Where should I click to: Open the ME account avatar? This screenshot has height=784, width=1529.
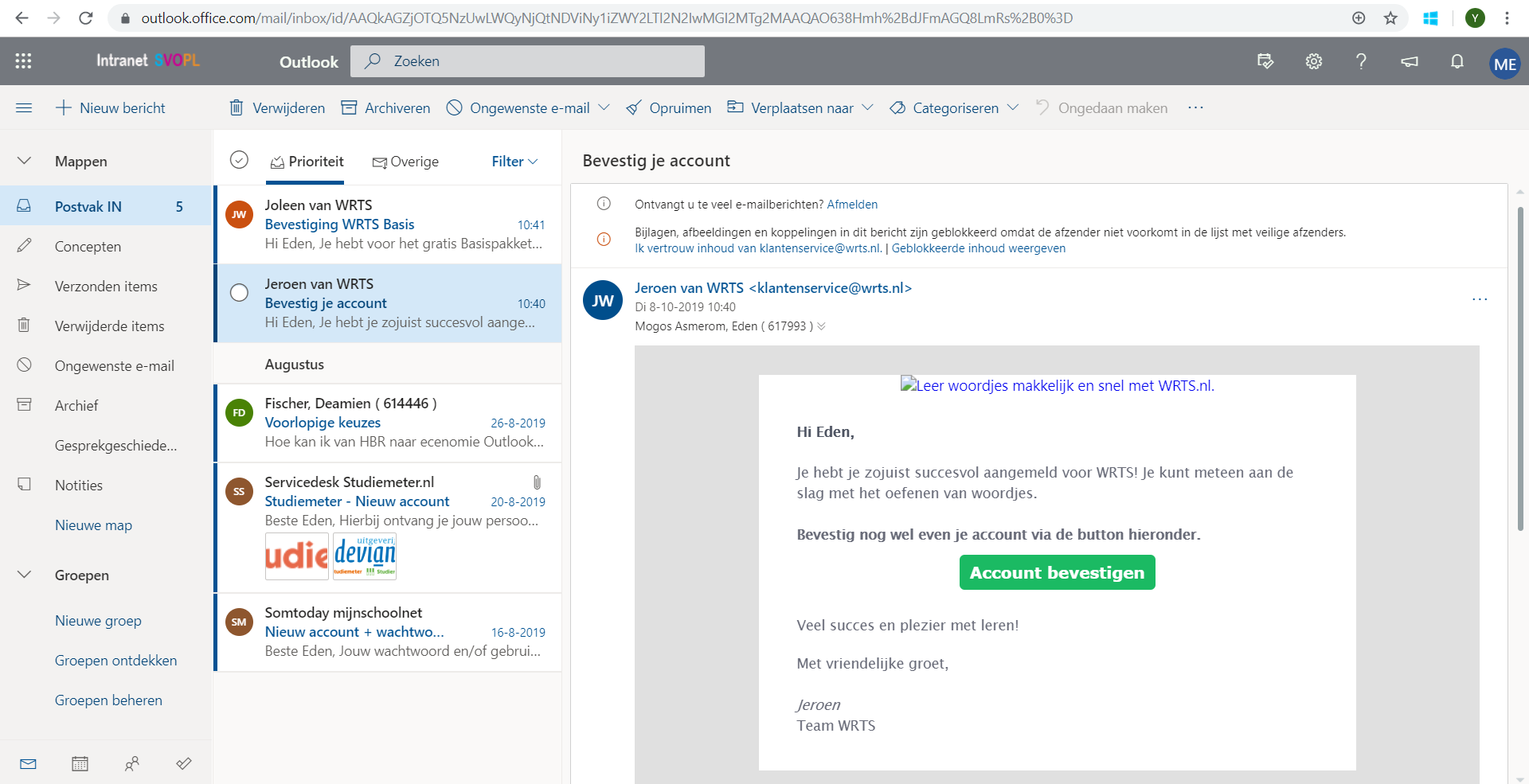tap(1504, 64)
